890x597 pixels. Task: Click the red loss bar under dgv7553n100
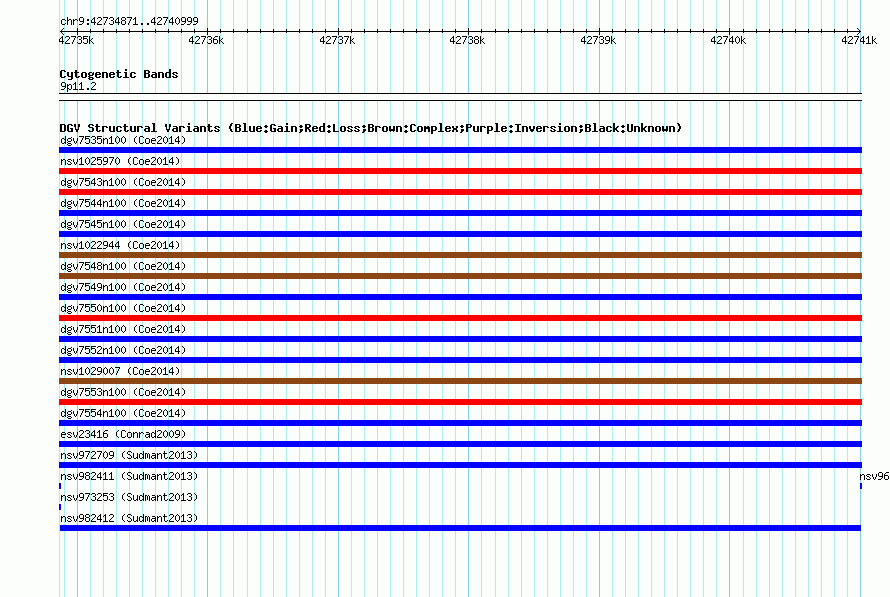[460, 402]
